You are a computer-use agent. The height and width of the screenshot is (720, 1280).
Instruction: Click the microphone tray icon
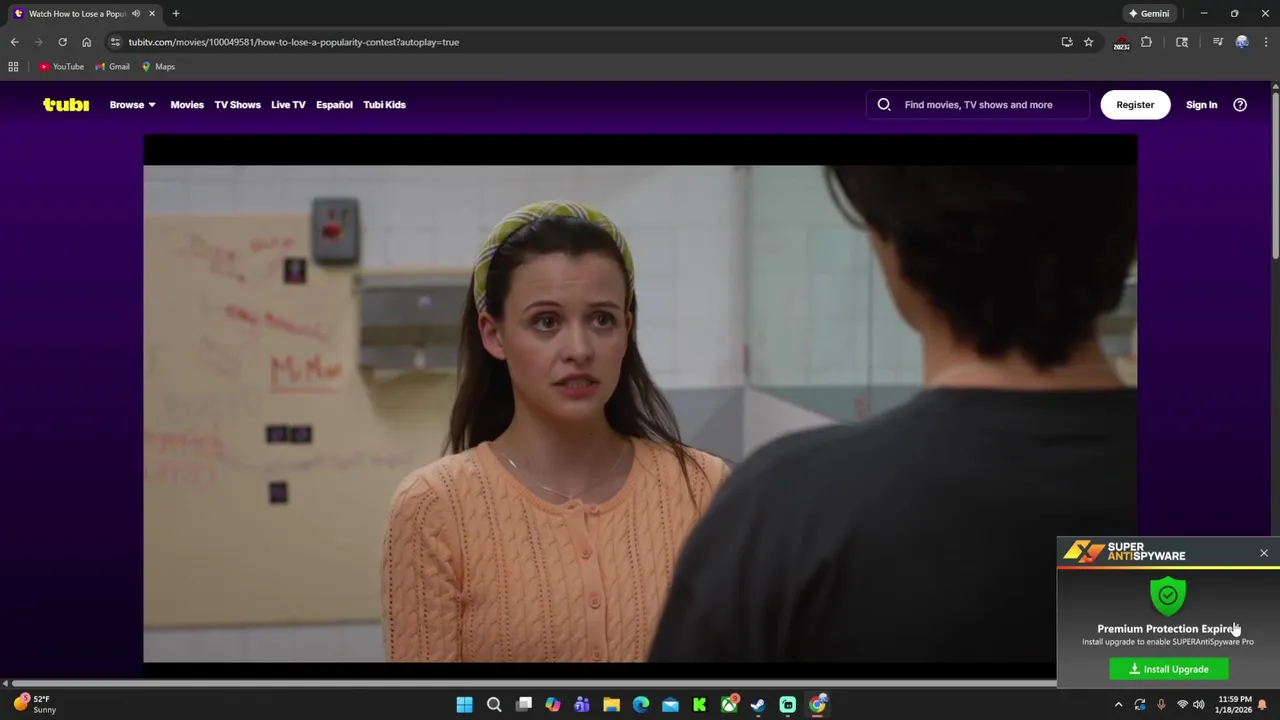tap(1161, 705)
